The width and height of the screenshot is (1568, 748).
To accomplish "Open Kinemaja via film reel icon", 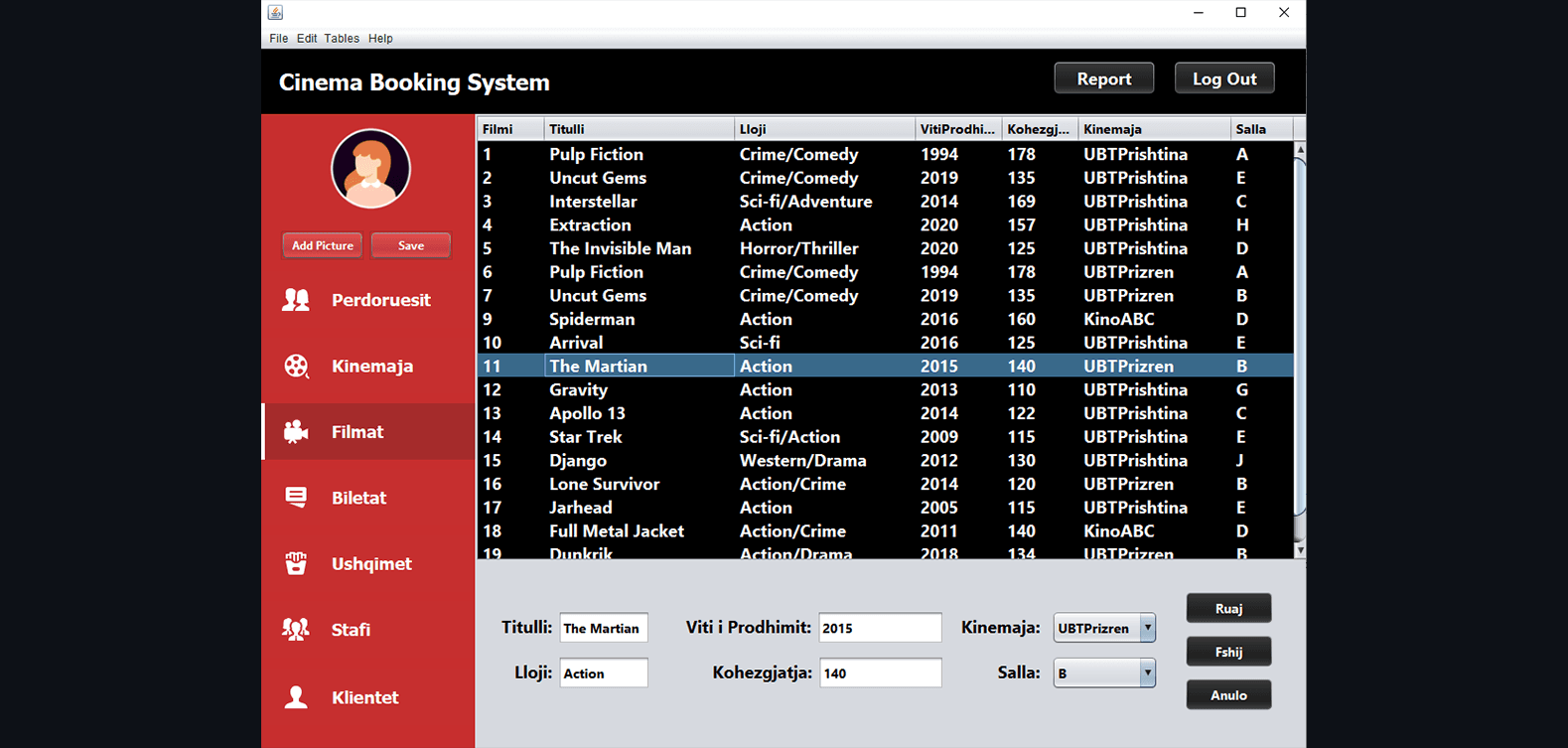I will click(296, 367).
